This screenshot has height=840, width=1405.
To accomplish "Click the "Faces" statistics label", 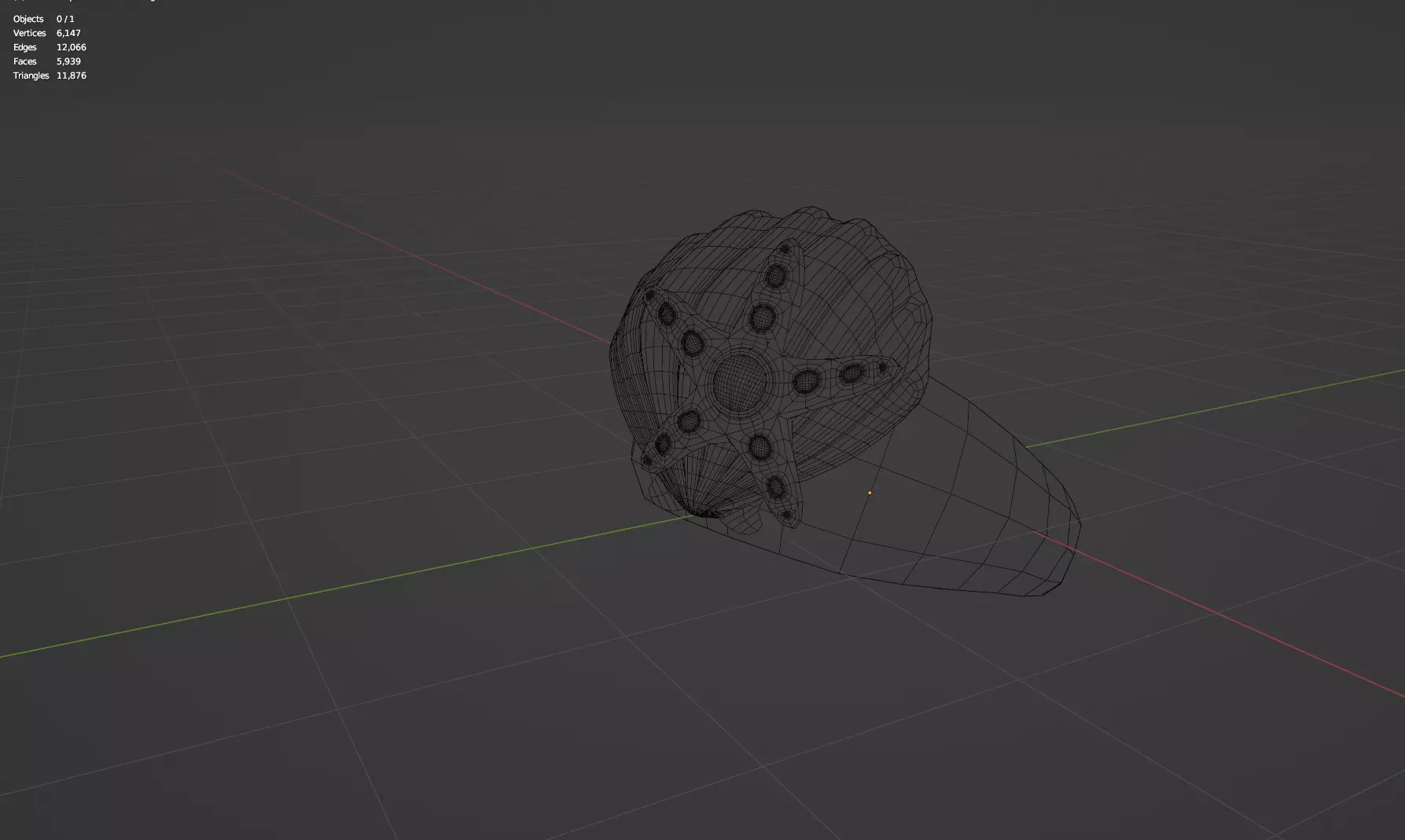I will click(x=25, y=61).
